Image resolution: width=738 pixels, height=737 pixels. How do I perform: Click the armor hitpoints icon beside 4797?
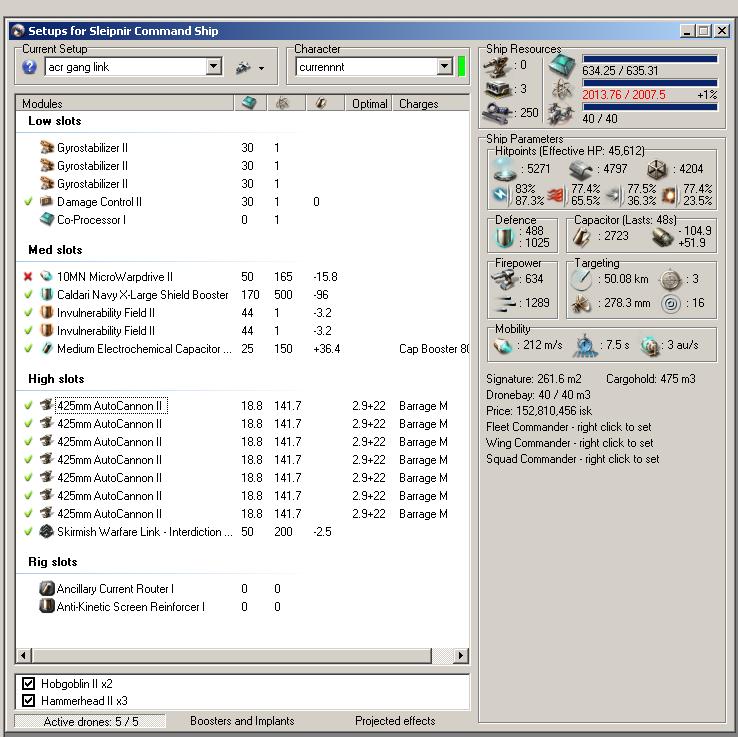(581, 169)
